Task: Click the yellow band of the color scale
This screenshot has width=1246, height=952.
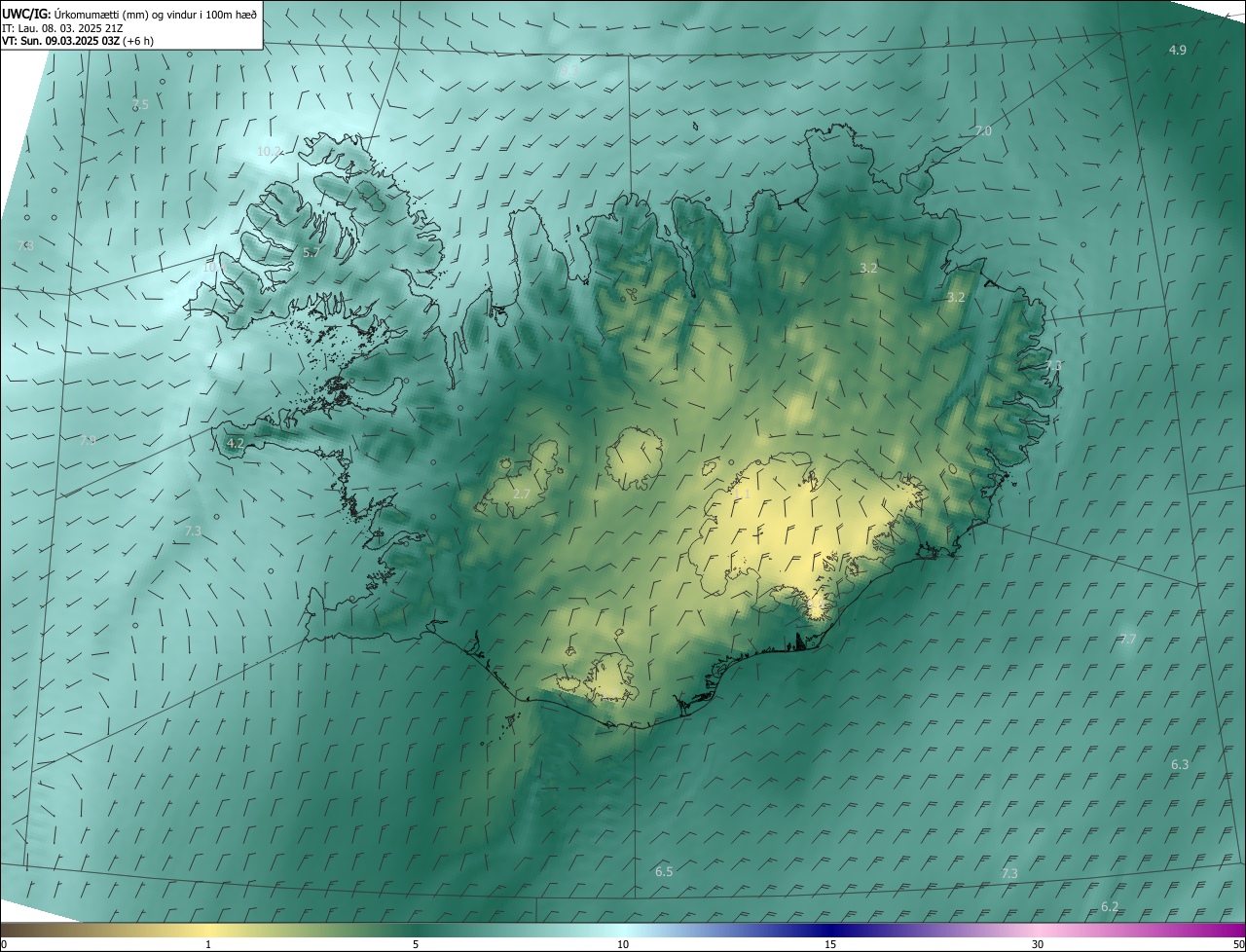Action: coord(208,931)
